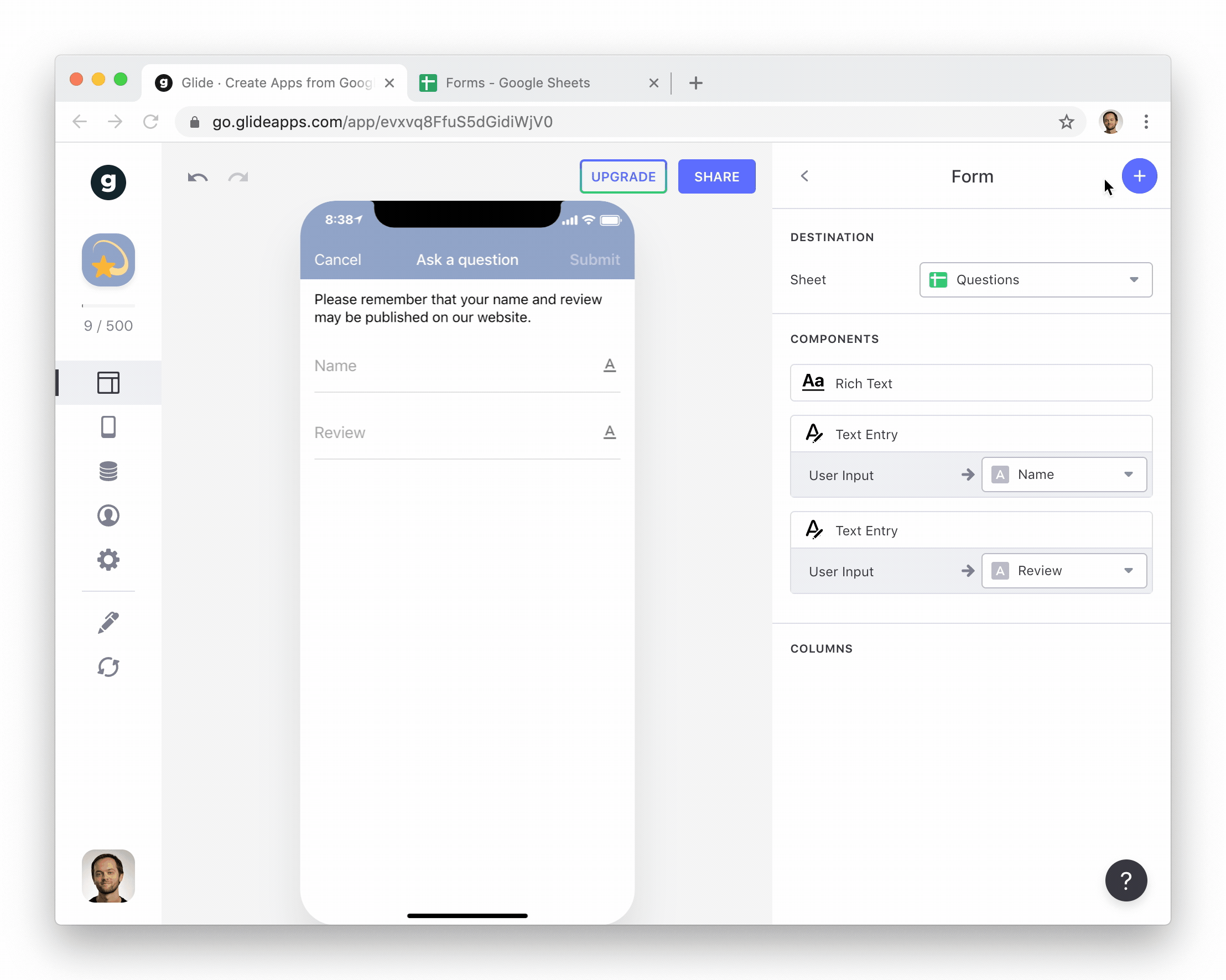Click the Name field in phone preview
The image size is (1226, 980).
coord(455,366)
